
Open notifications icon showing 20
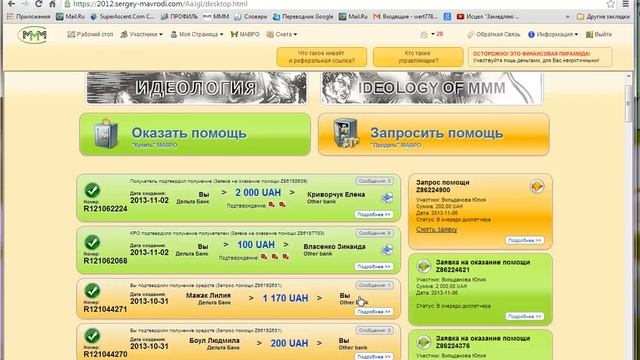pyautogui.click(x=431, y=34)
